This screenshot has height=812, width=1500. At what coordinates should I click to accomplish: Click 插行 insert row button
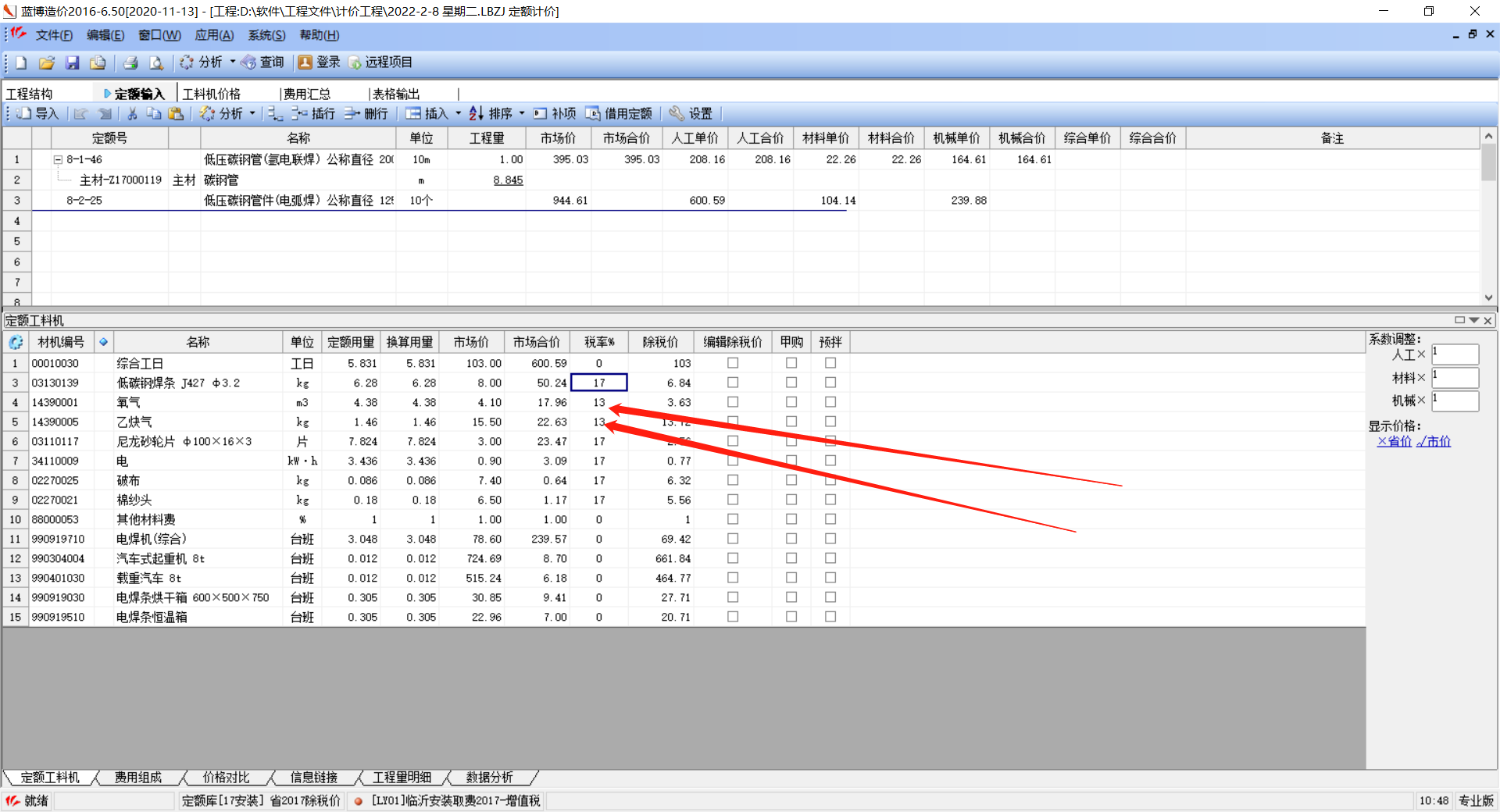[313, 114]
